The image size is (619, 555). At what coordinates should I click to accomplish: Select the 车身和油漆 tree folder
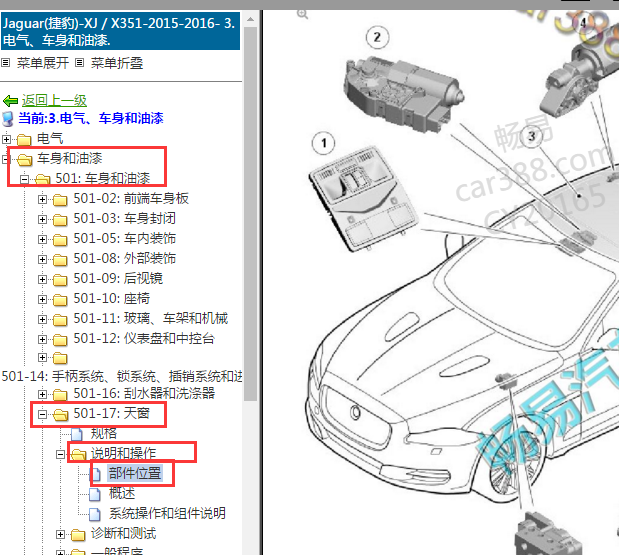tap(69, 158)
